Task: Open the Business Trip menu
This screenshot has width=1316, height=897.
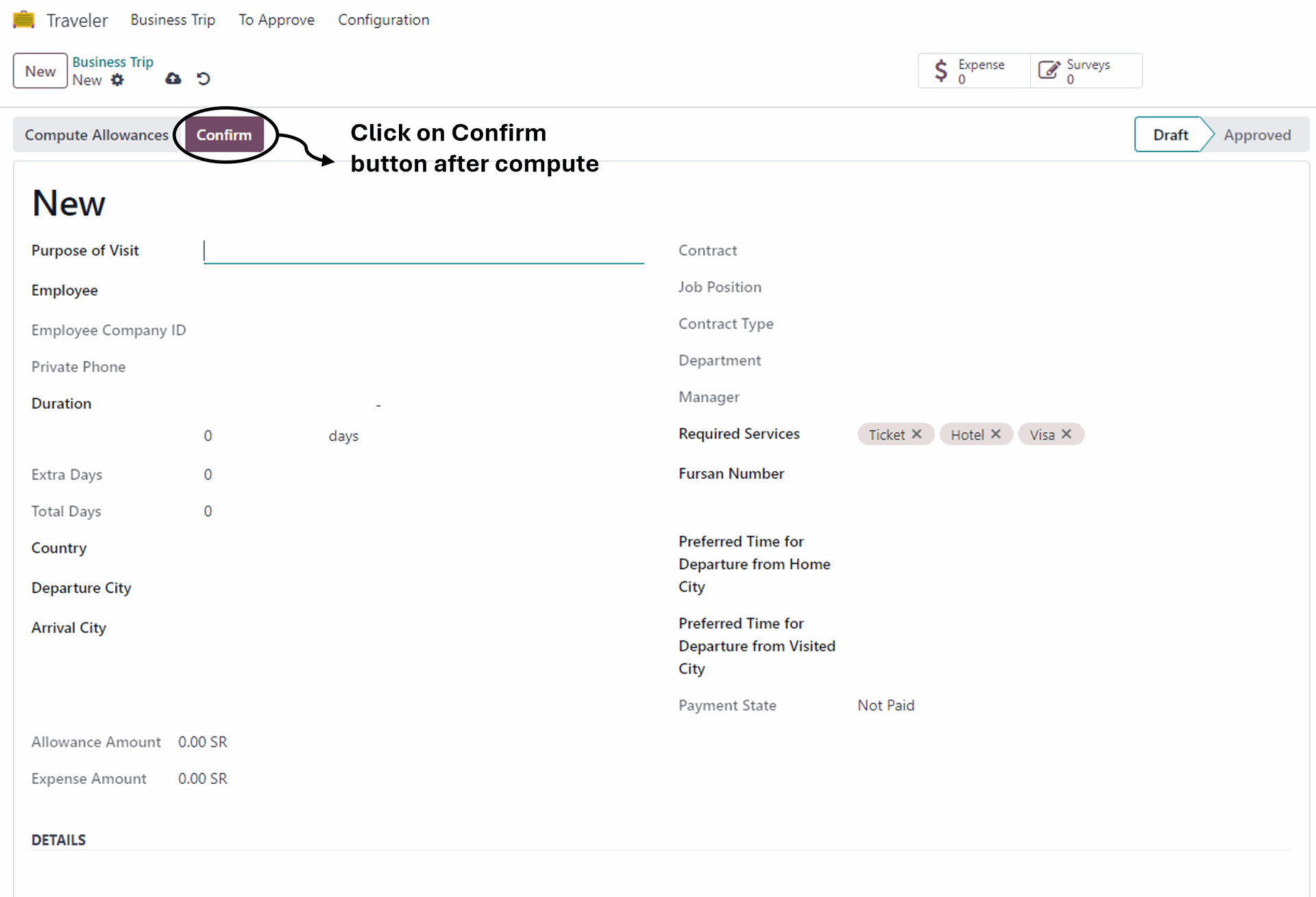Action: (173, 20)
